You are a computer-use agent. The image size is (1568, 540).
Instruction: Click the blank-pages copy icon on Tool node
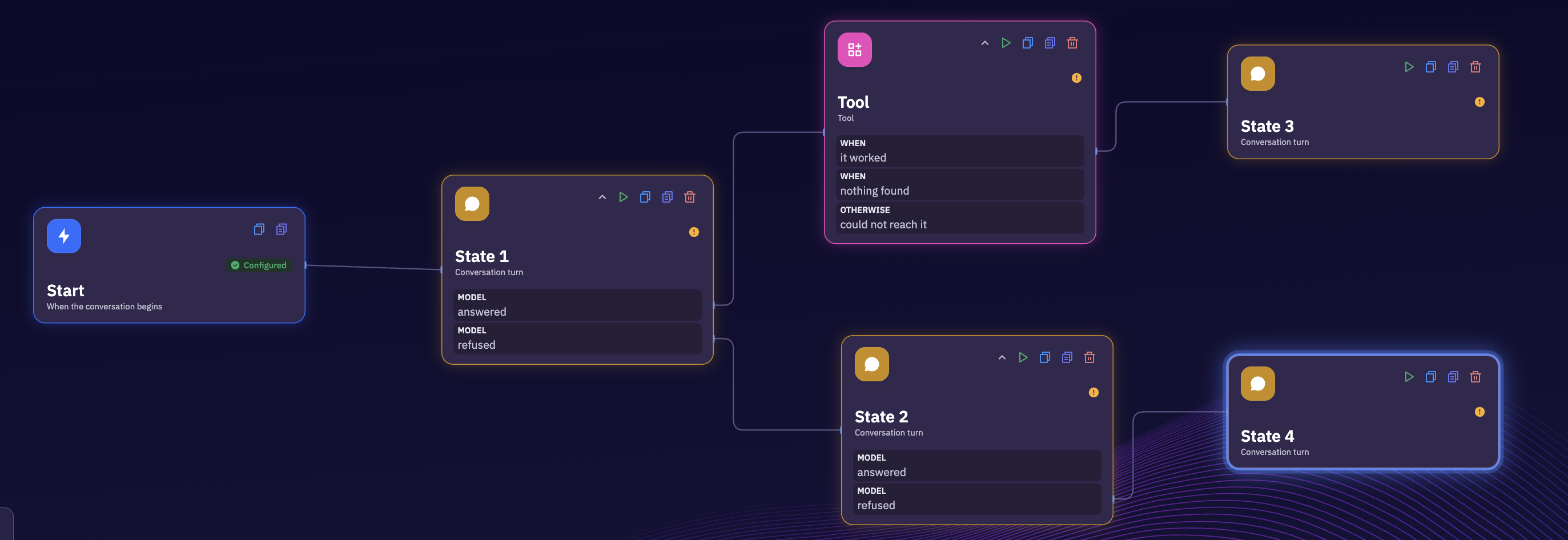point(1027,43)
